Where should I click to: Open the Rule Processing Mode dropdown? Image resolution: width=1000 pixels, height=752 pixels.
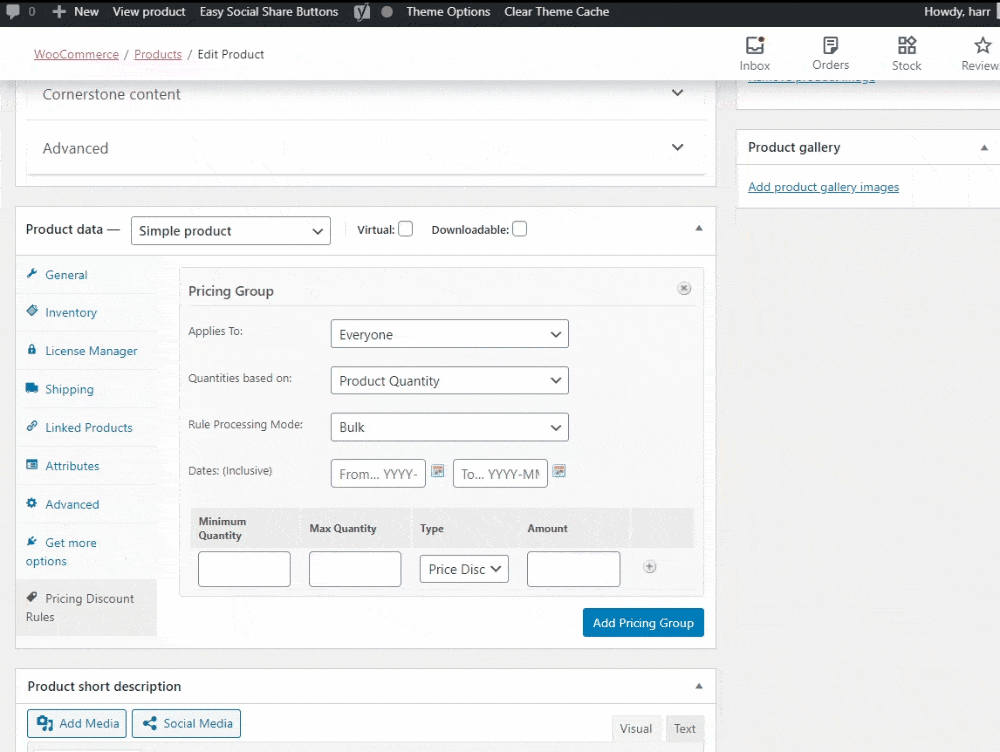point(449,427)
